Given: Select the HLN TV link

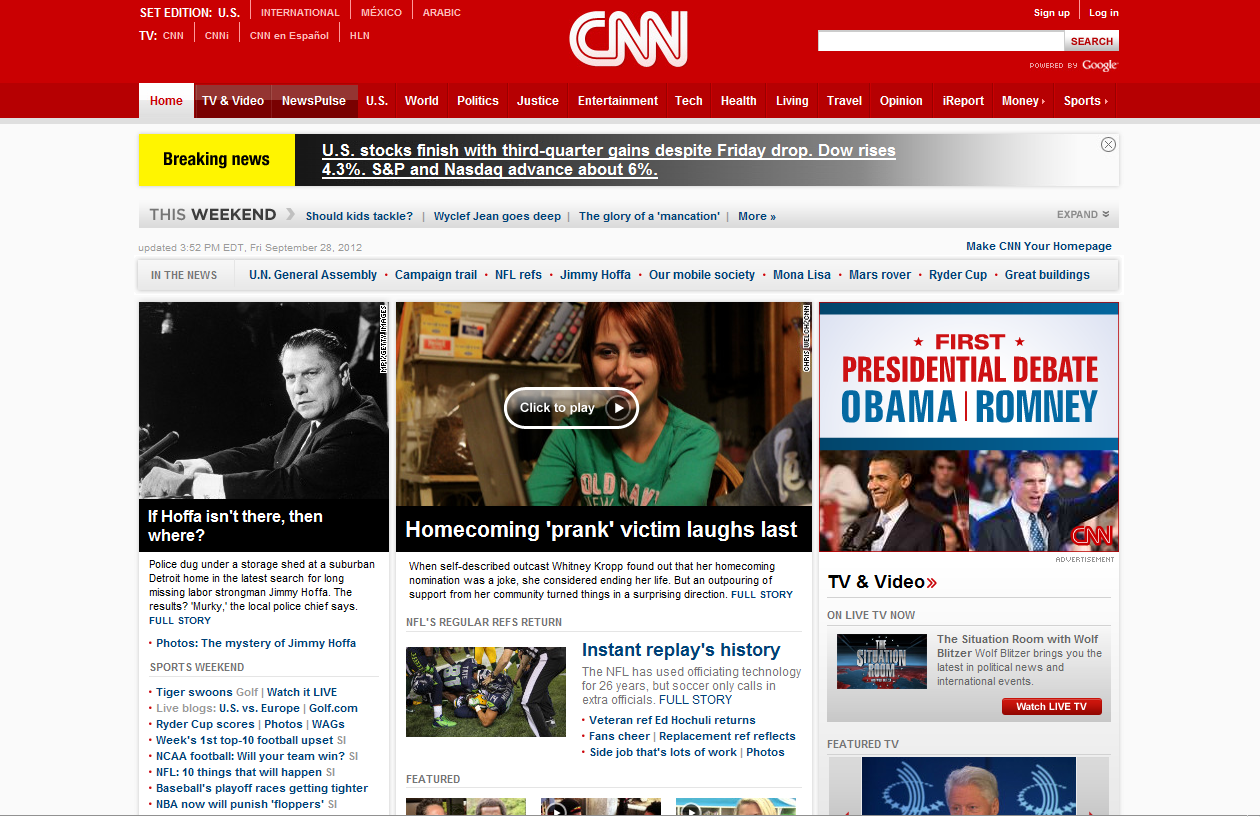Looking at the screenshot, I should pos(360,36).
